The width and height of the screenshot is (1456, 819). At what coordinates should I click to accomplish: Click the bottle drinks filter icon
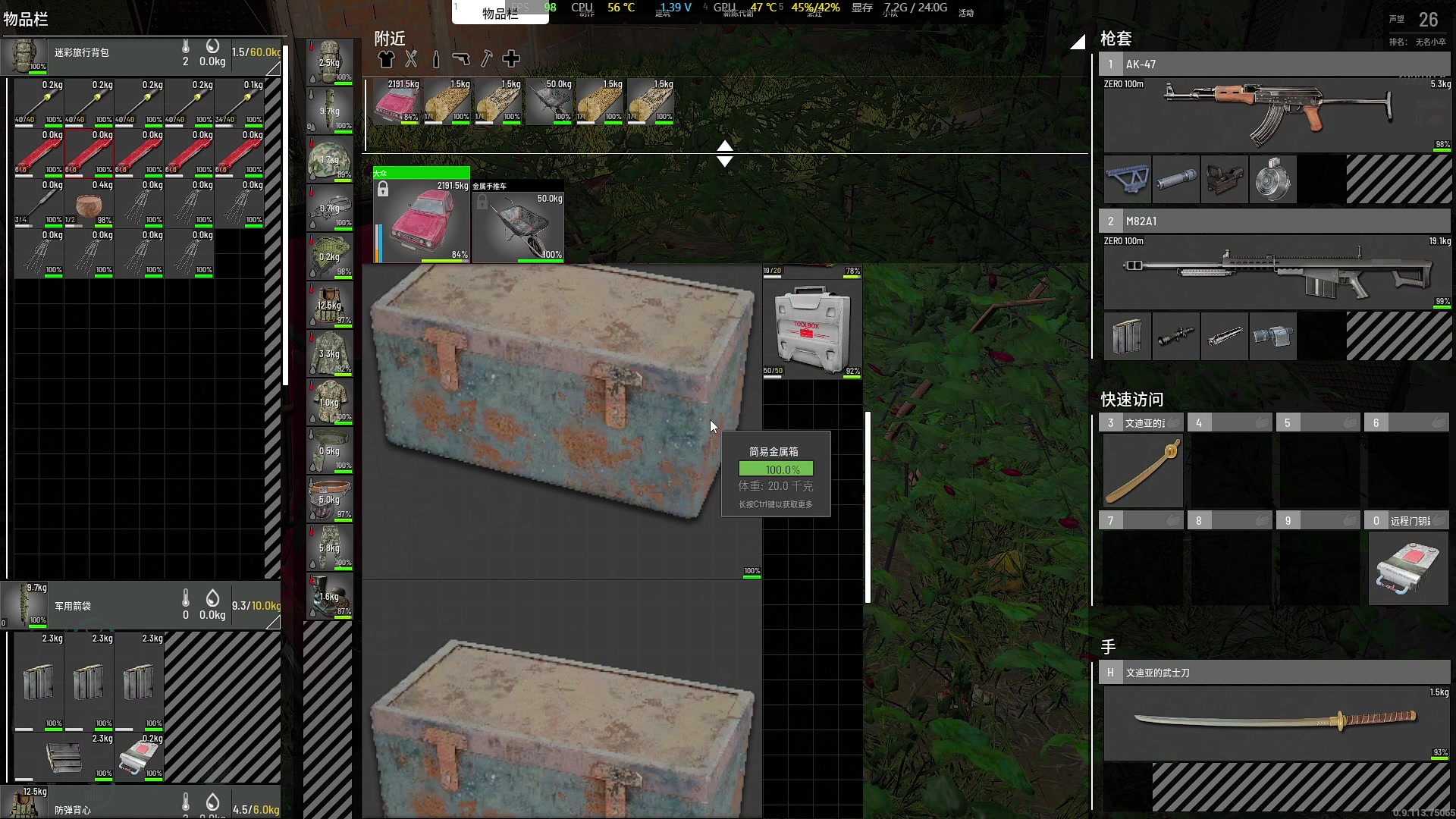coord(436,58)
